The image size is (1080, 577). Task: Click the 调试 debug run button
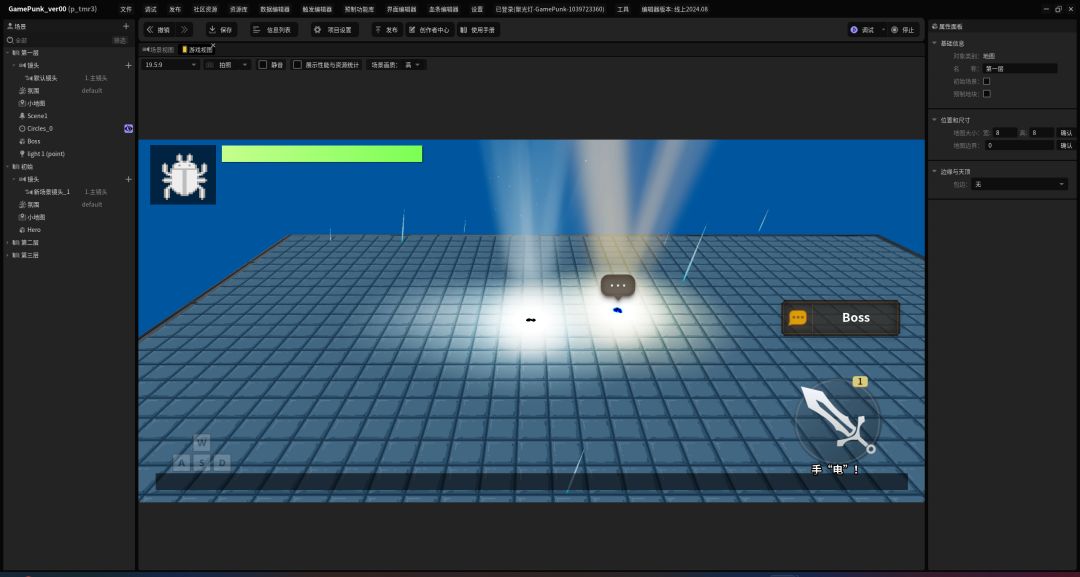[x=862, y=30]
